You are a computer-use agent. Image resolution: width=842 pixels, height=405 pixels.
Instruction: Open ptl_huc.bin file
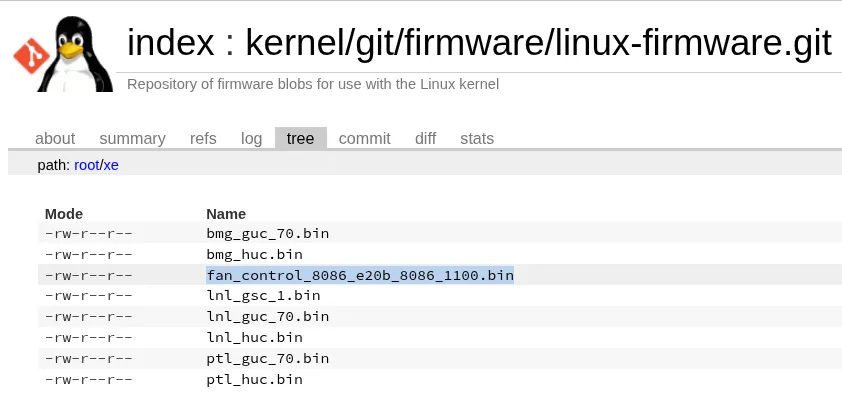pos(255,379)
